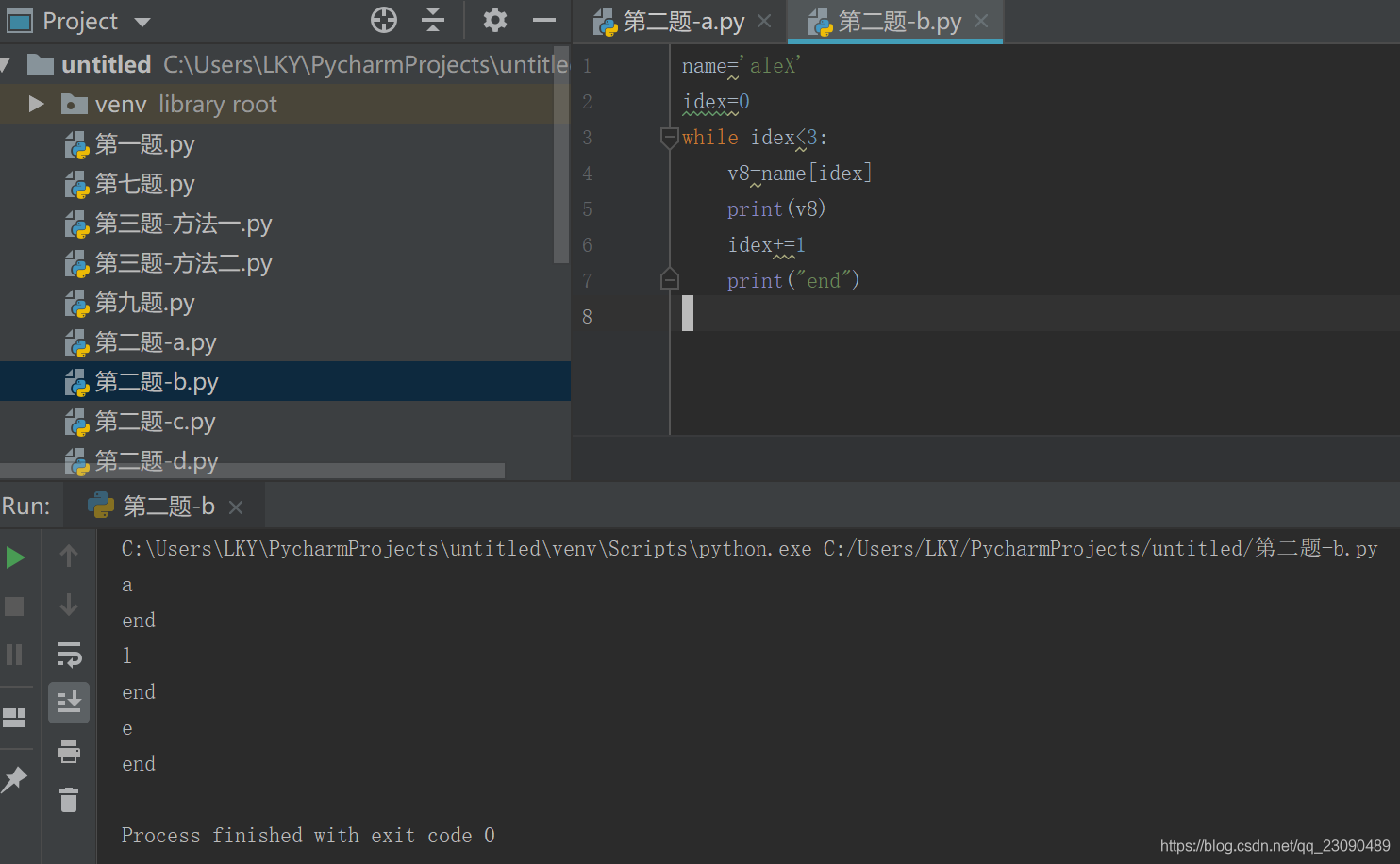
Task: Select the highlighted 第二题-b.py tree row
Action: (285, 382)
